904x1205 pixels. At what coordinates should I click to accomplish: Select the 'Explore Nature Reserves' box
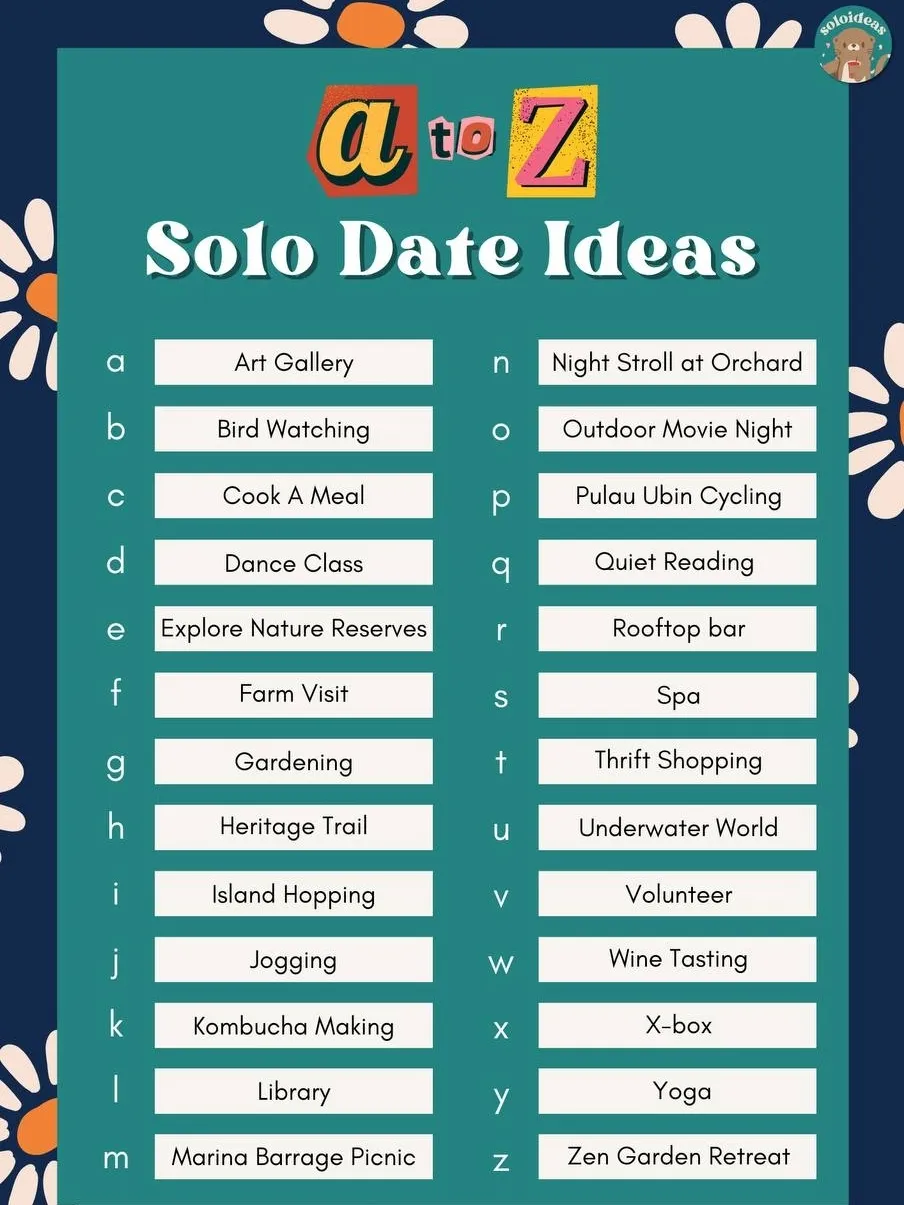tap(294, 628)
